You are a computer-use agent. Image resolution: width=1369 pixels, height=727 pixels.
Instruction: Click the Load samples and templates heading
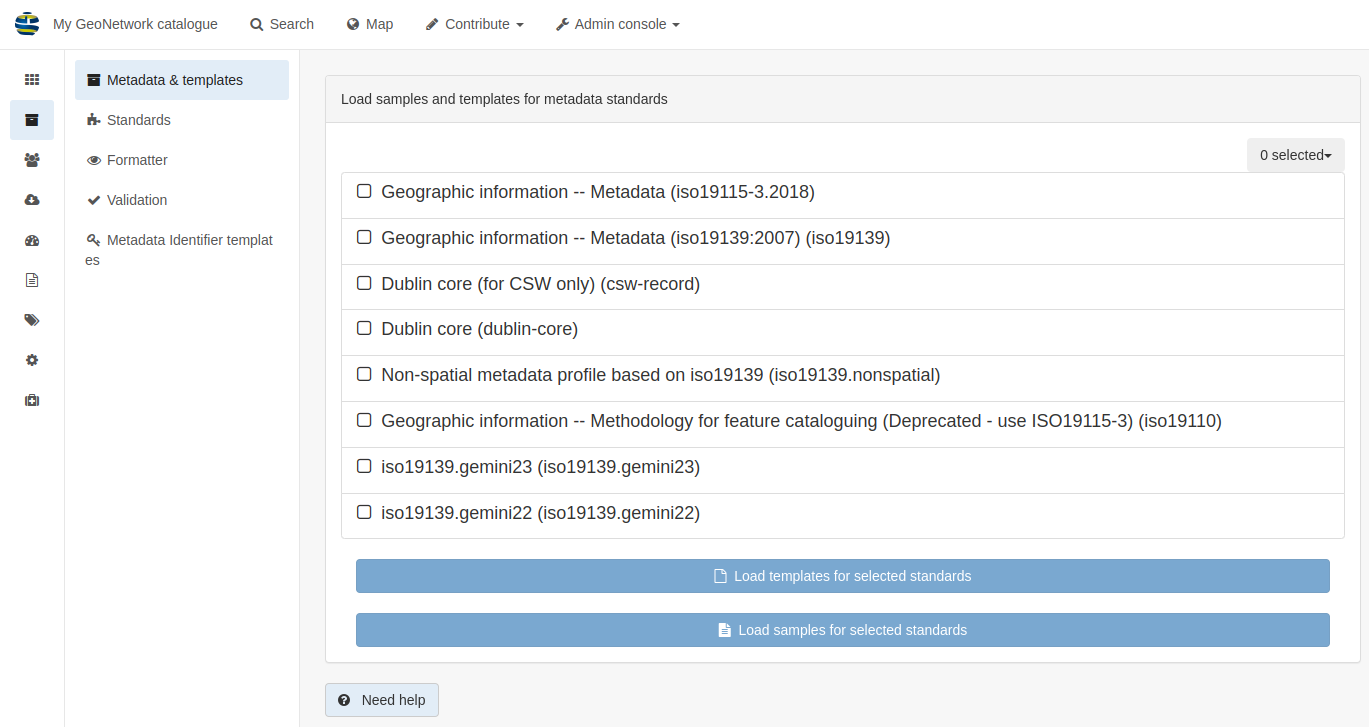pos(504,99)
